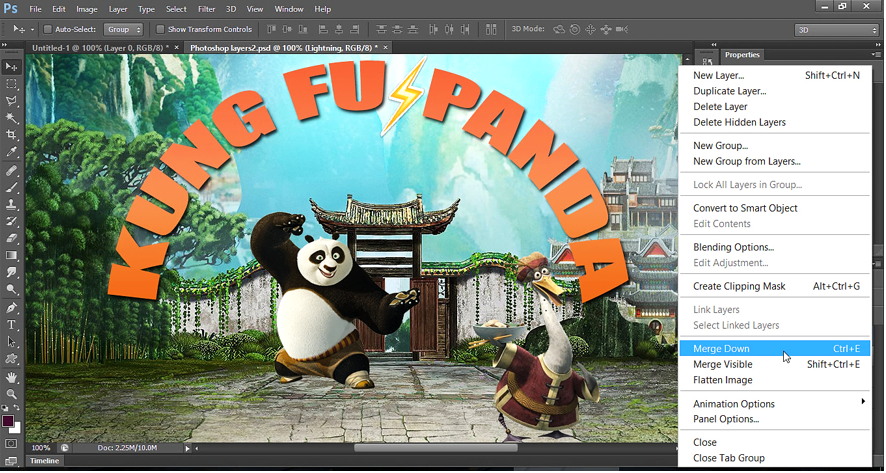Select the Polygonal Lasso tool
Screen dimensions: 886x473
click(11, 101)
